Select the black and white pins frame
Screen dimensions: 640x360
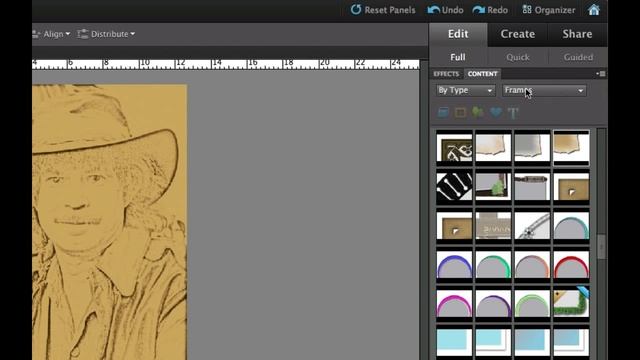pos(454,187)
